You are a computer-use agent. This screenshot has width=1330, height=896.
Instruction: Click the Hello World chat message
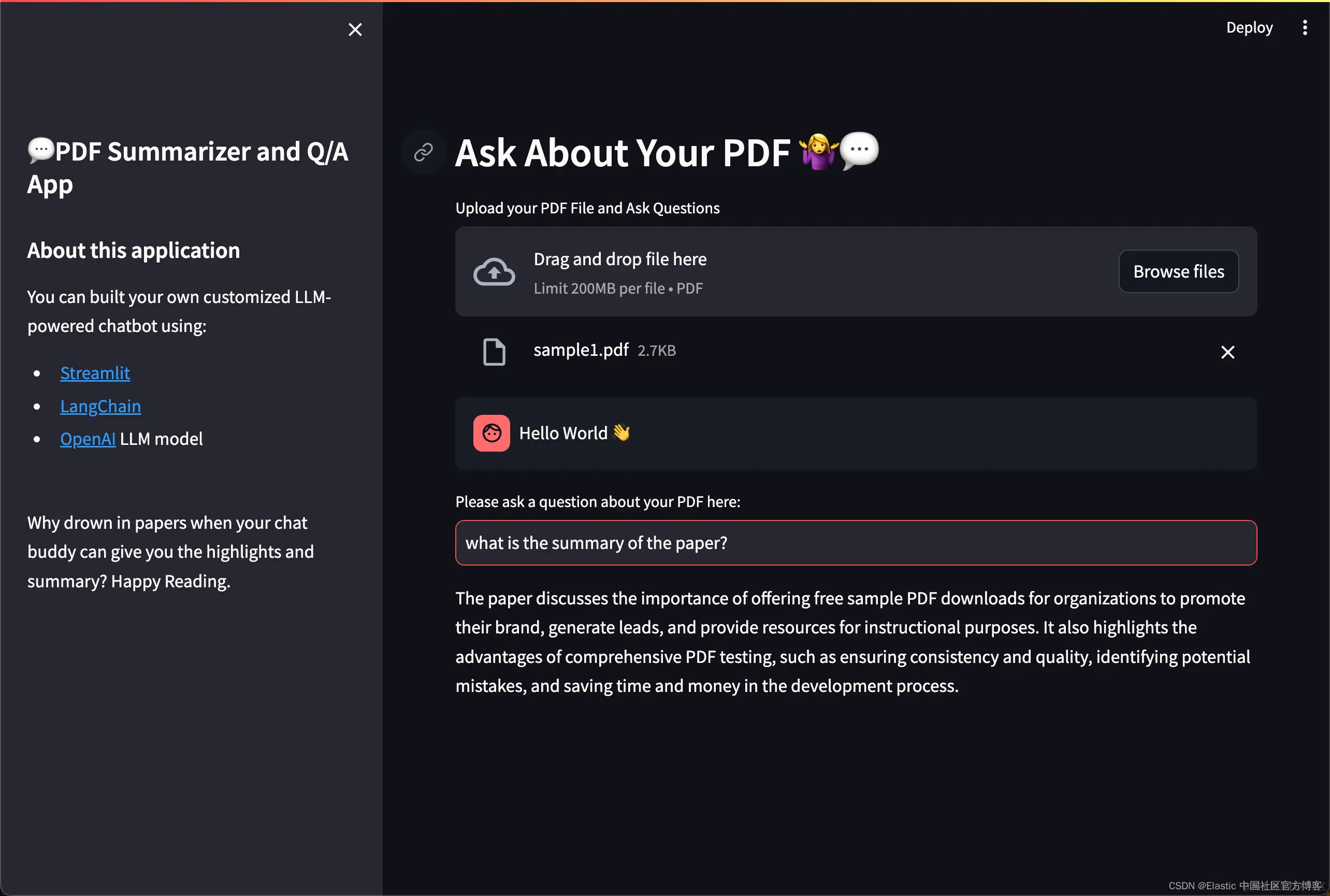[563, 433]
